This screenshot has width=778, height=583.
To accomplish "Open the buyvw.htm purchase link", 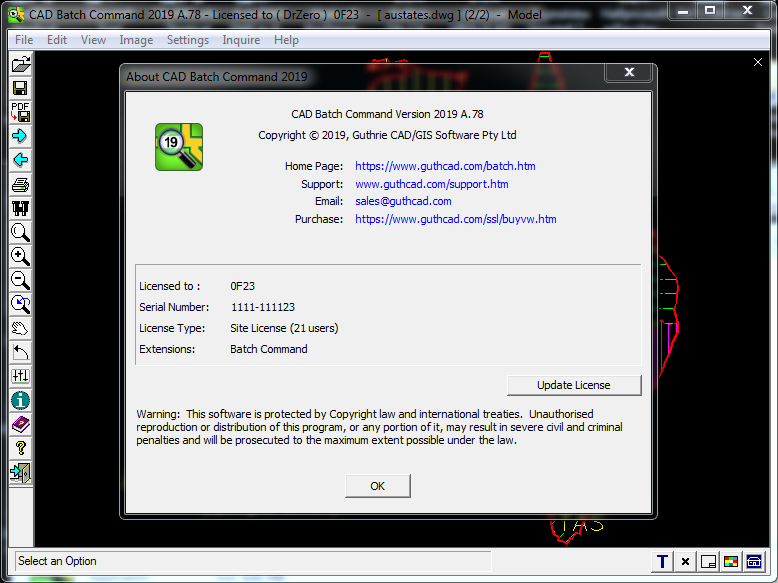I will (455, 219).
